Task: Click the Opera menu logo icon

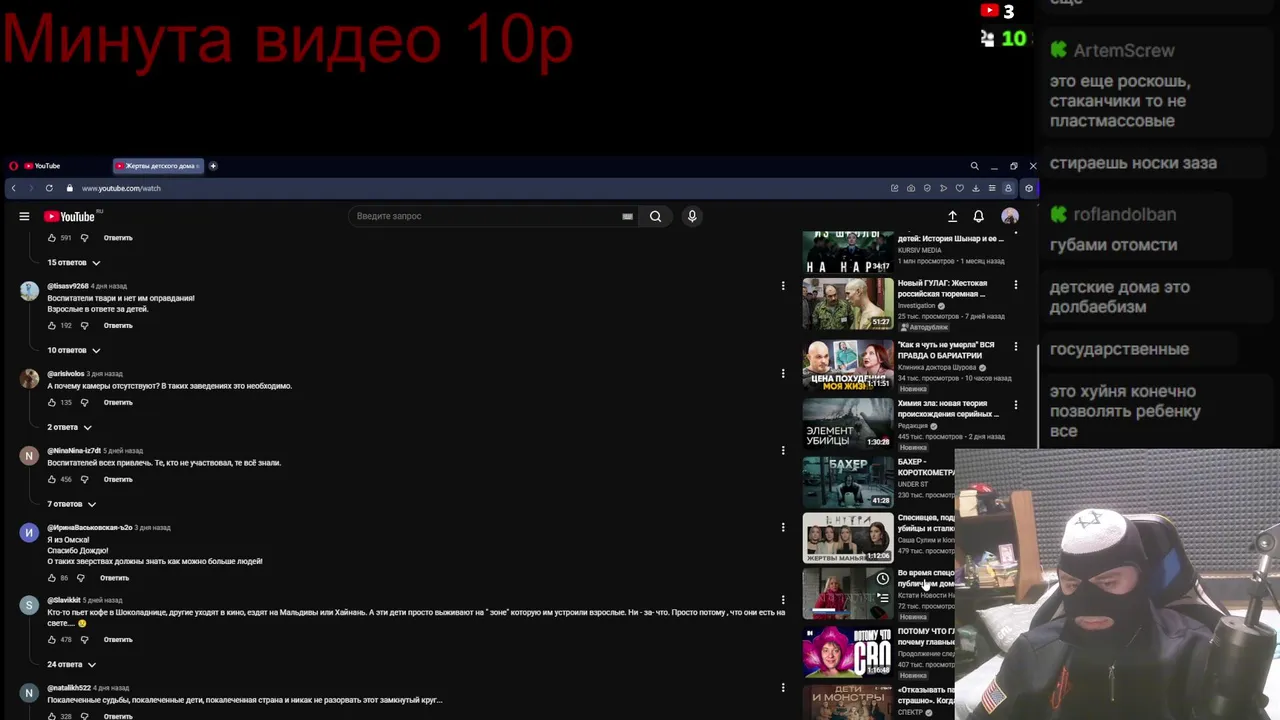Action: 13,166
